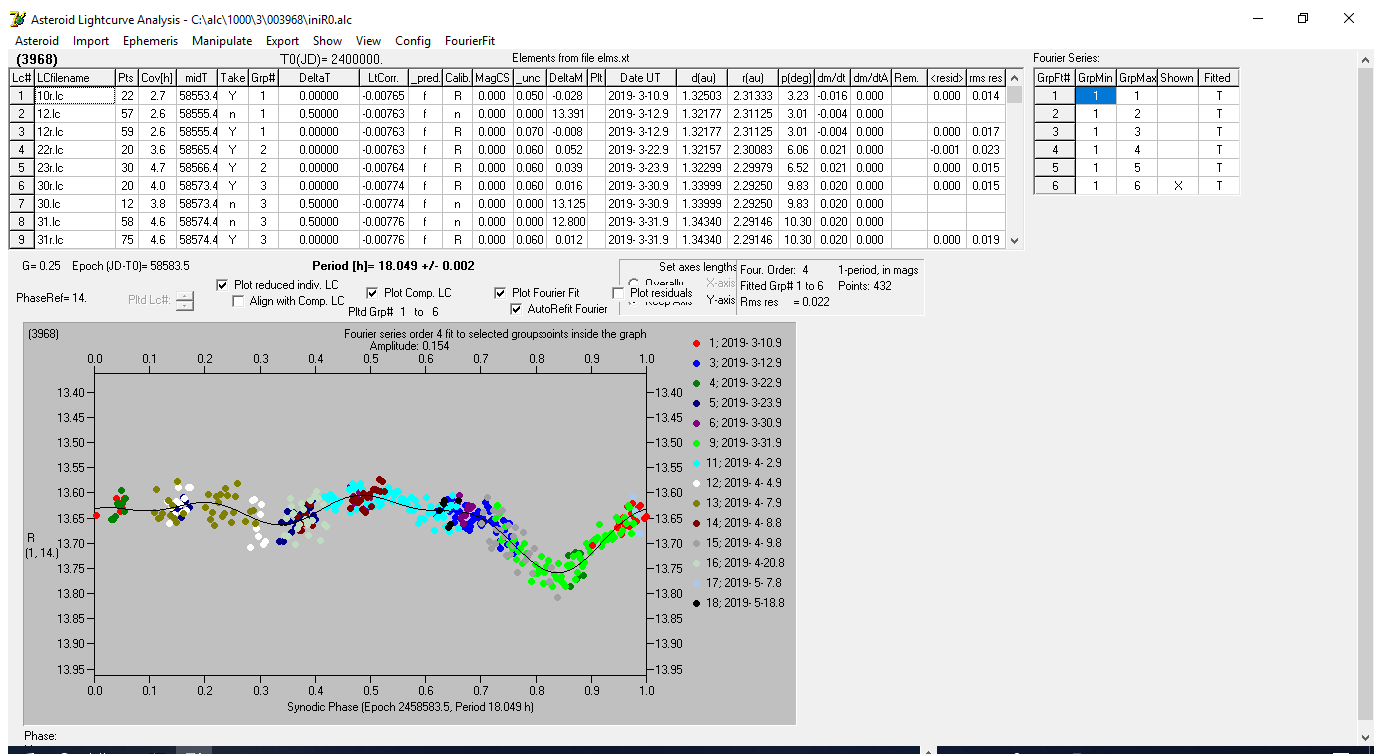Click the Shown X cell in Fourier row 6
Screen dimensions: 1382x754
1177,185
